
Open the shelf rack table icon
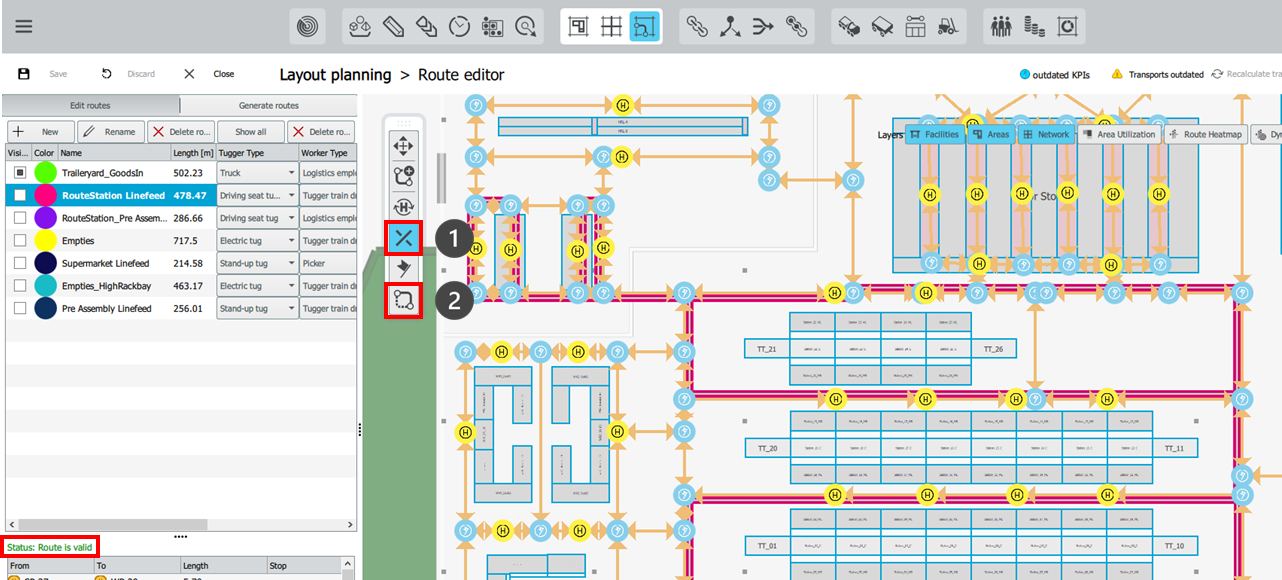[x=915, y=27]
